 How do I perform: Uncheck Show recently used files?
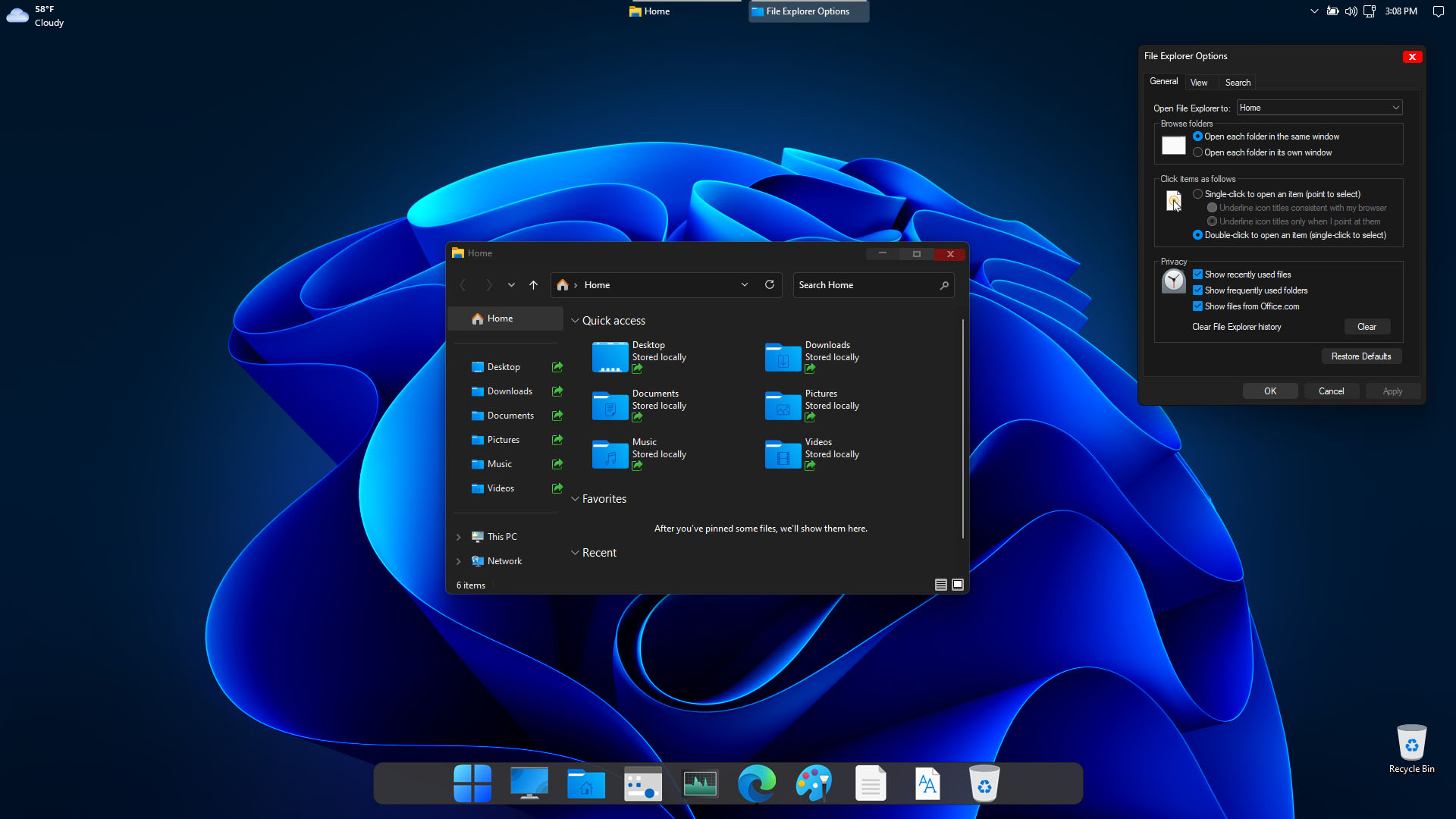tap(1197, 275)
